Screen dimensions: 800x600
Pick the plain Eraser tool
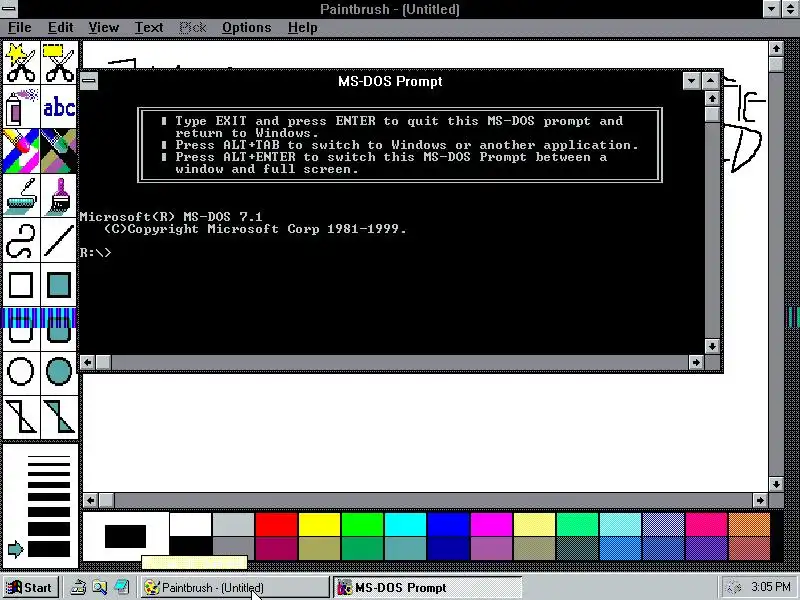pos(59,151)
